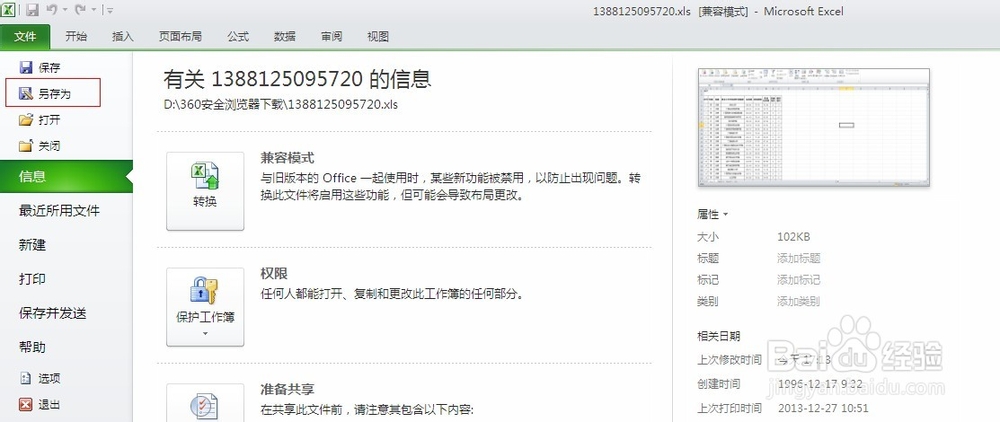Image resolution: width=1000 pixels, height=422 pixels.
Task: Switch to the 开始 ribbon tab
Action: click(x=76, y=36)
